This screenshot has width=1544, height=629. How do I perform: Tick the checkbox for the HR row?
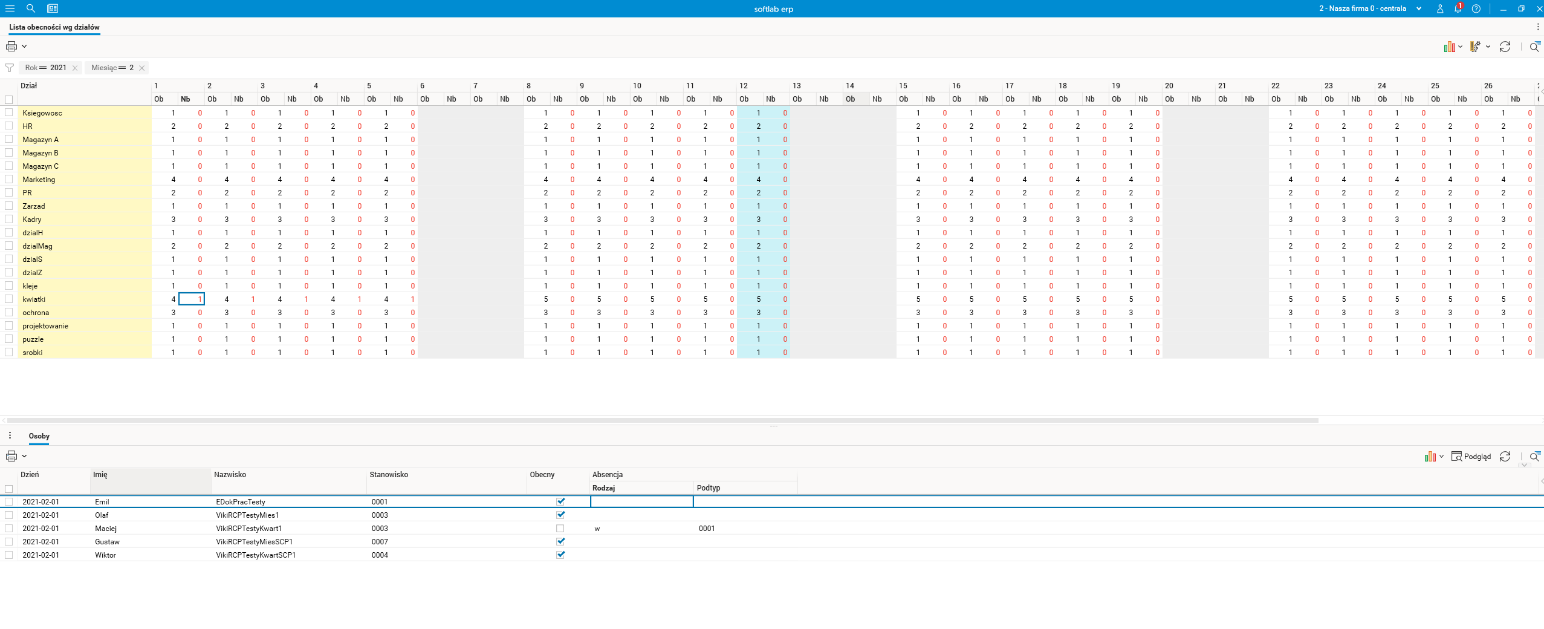click(9, 126)
